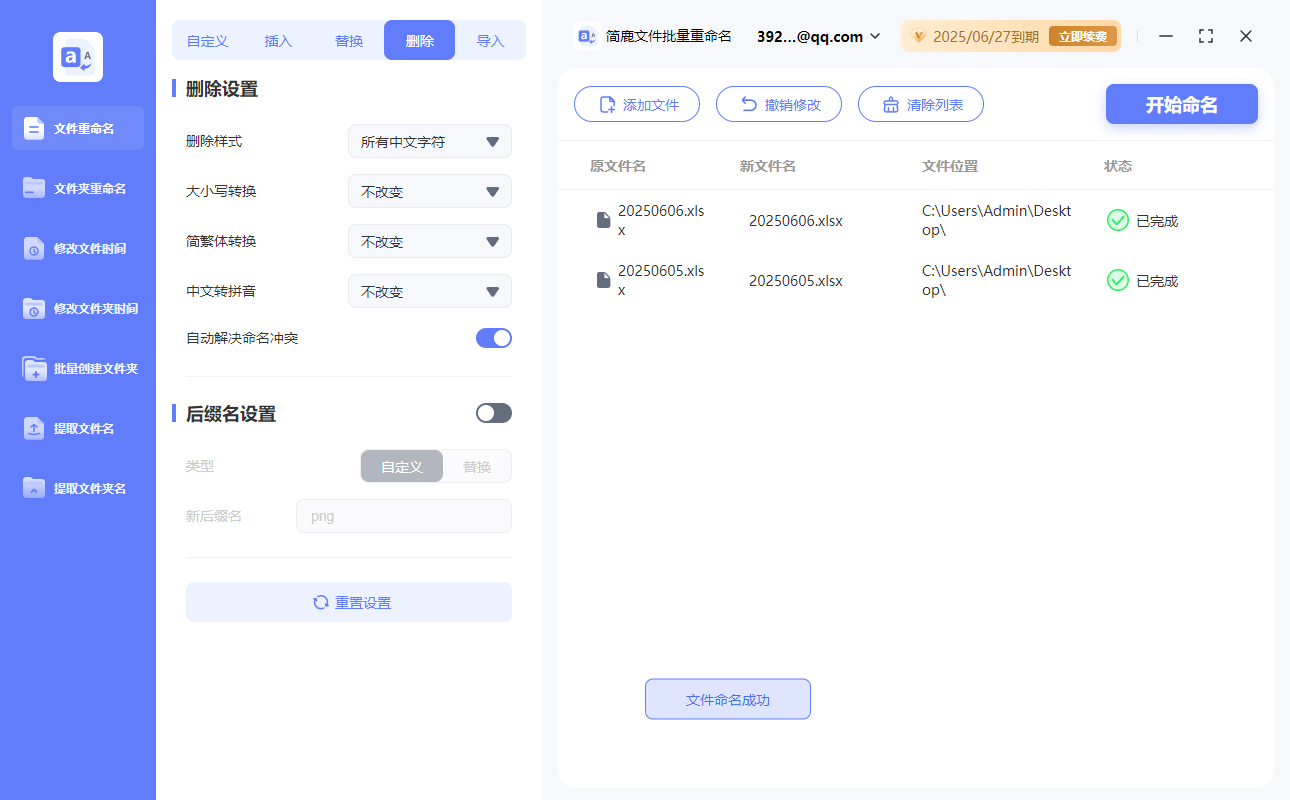Click the 新后缀名 input field

click(x=403, y=515)
